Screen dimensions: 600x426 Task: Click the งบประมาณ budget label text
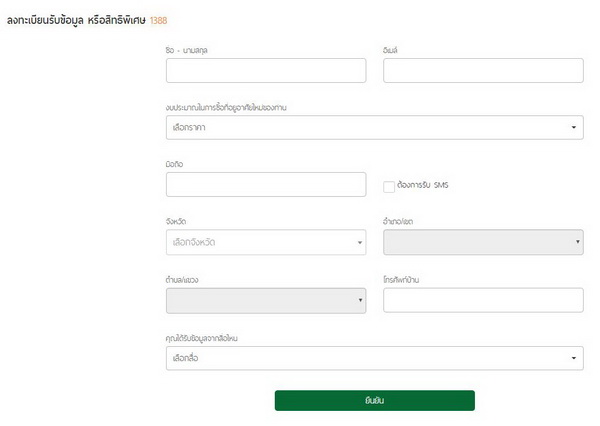[x=228, y=106]
